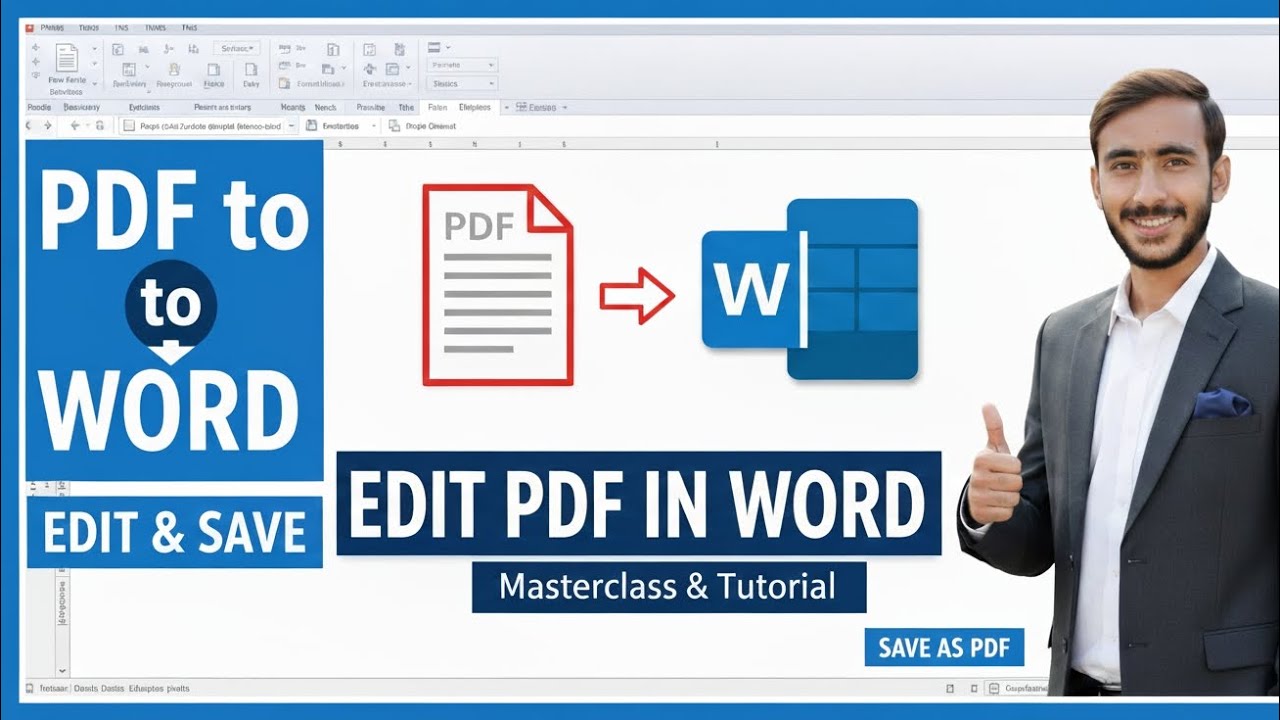The height and width of the screenshot is (720, 1280).
Task: Click the red application icon in title bar
Action: pyautogui.click(x=29, y=28)
